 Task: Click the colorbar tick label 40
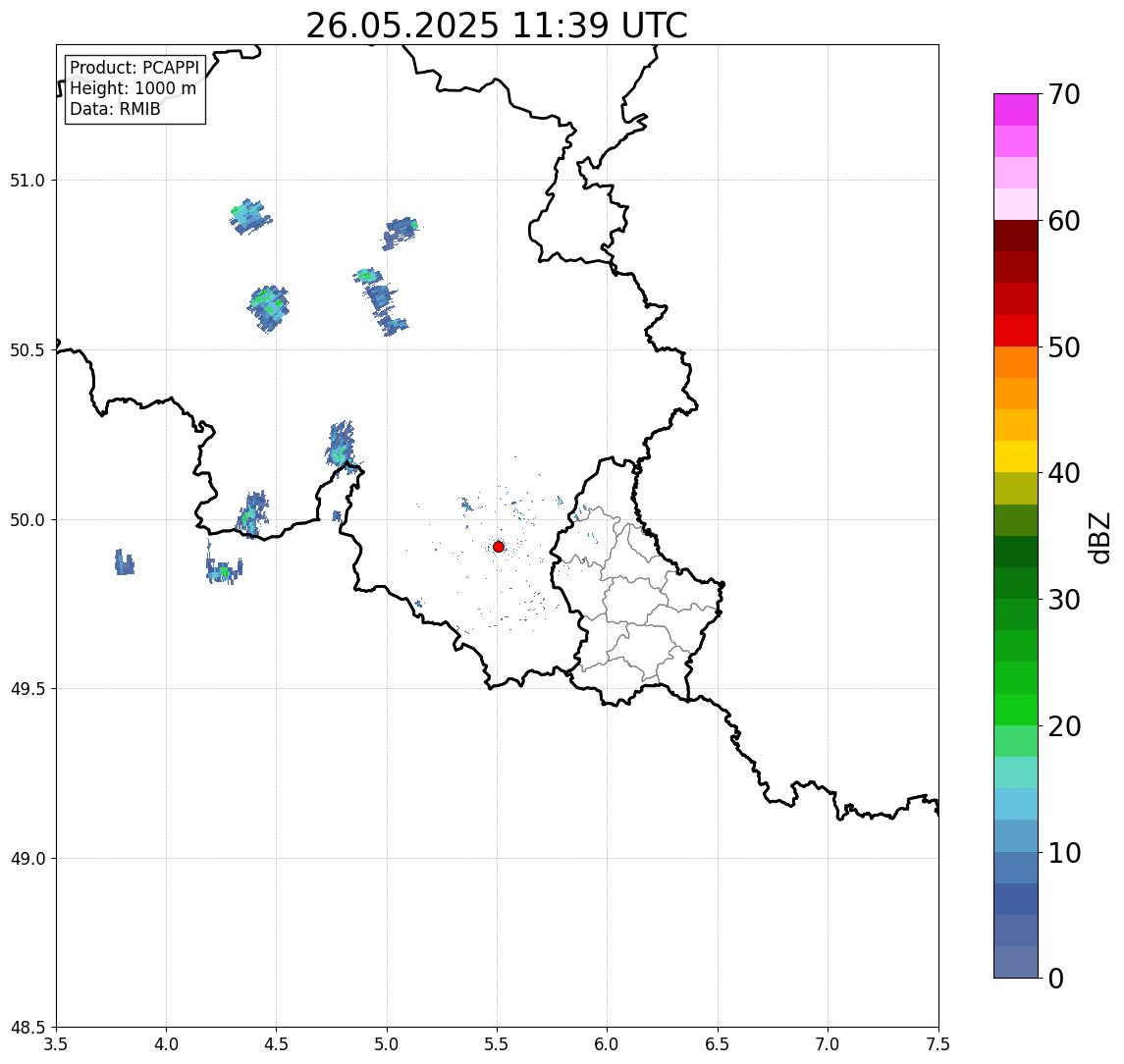click(x=1064, y=473)
